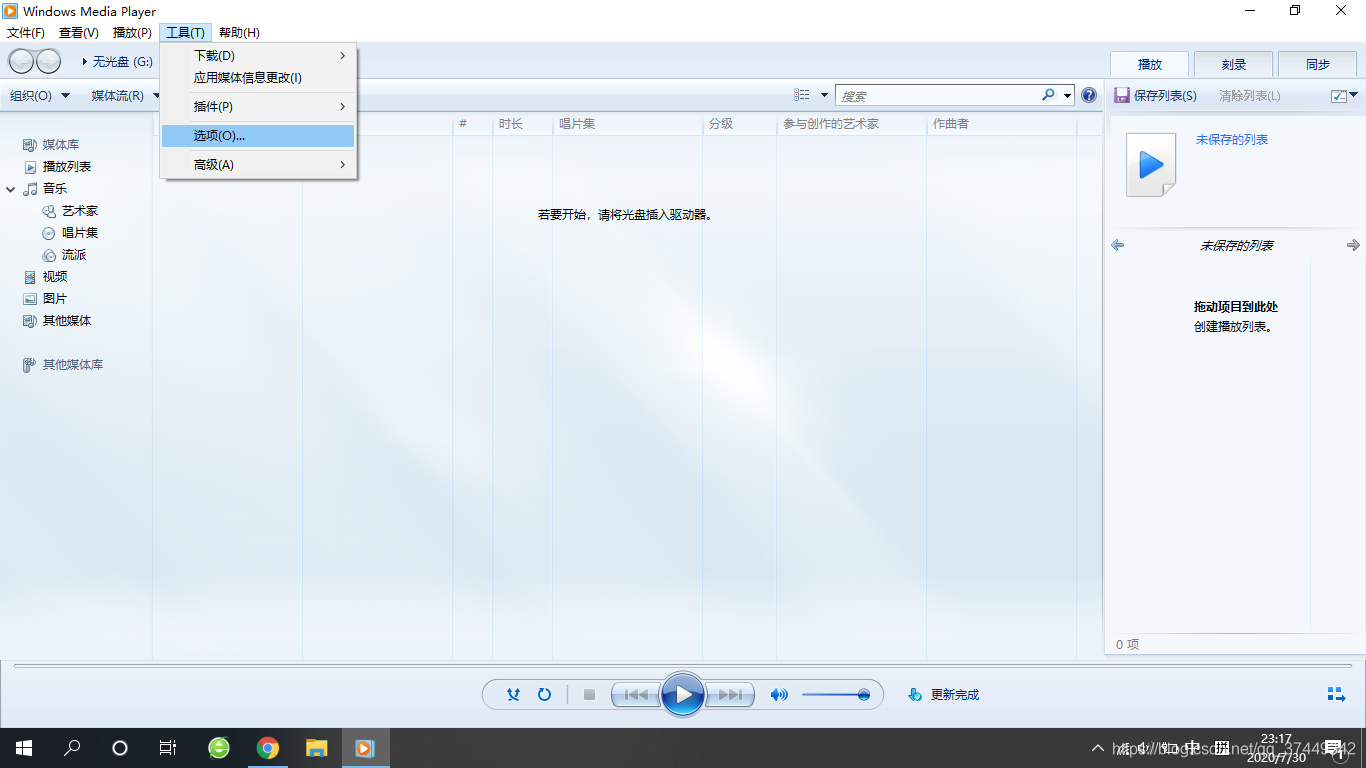Viewport: 1366px width, 768px height.
Task: Go to previous list with left arrow
Action: click(1118, 245)
